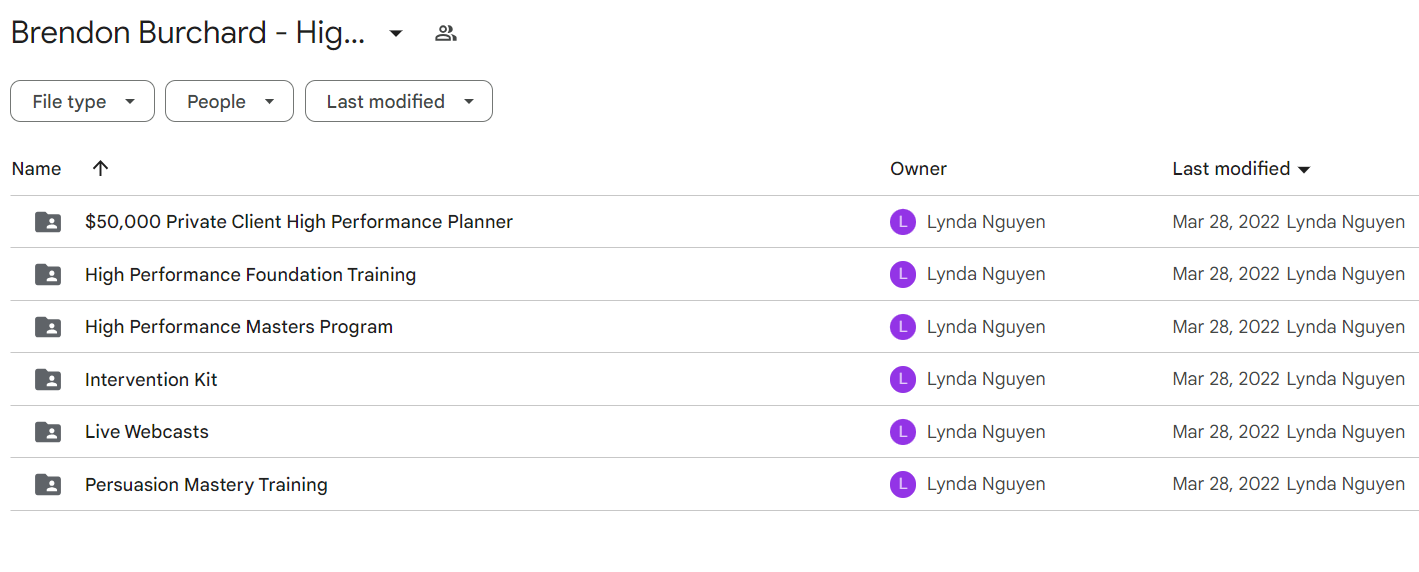Click owner Lynda Nguyen in Live Webcasts row
This screenshot has width=1419, height=572.
click(x=986, y=432)
